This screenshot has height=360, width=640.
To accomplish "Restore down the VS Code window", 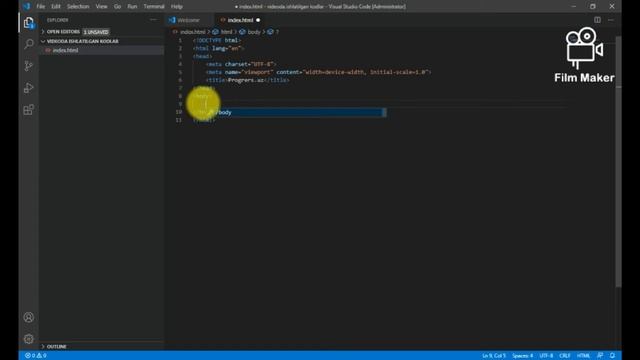I will tap(593, 7).
